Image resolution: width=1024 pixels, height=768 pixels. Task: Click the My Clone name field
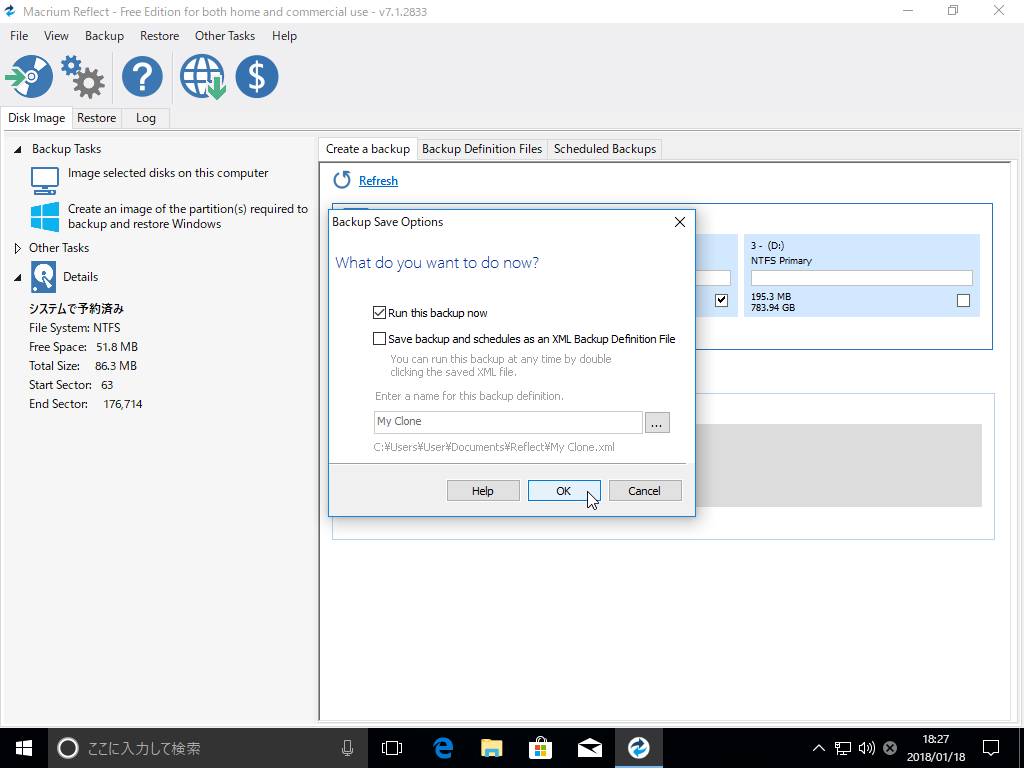point(508,422)
